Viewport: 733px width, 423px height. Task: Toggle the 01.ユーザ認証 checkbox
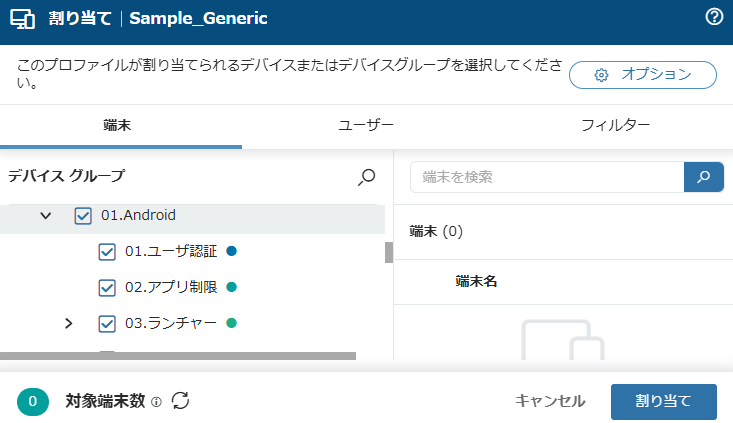(x=107, y=251)
